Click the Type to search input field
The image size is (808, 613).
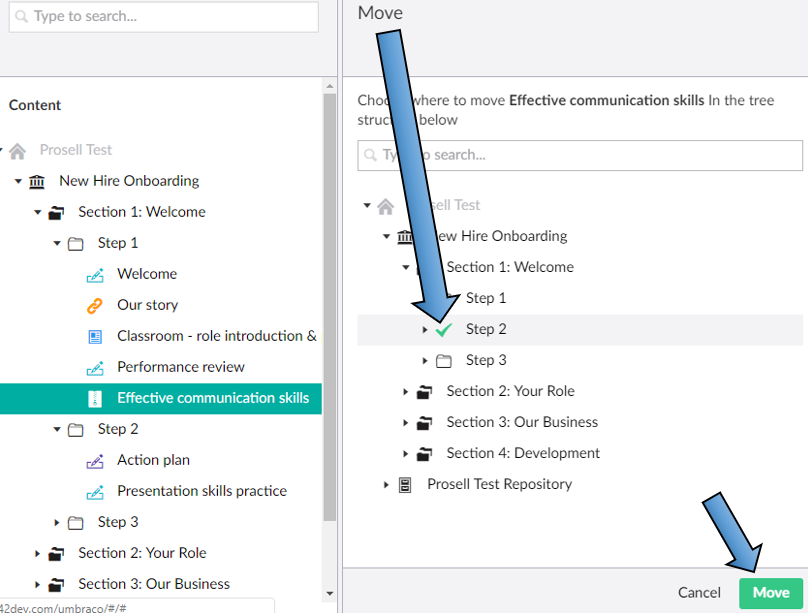163,17
